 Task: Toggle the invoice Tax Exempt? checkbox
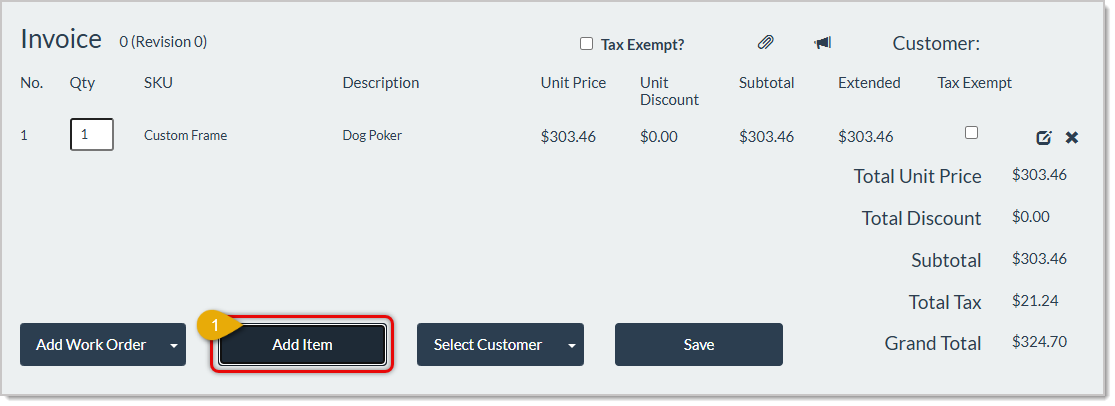click(x=586, y=44)
